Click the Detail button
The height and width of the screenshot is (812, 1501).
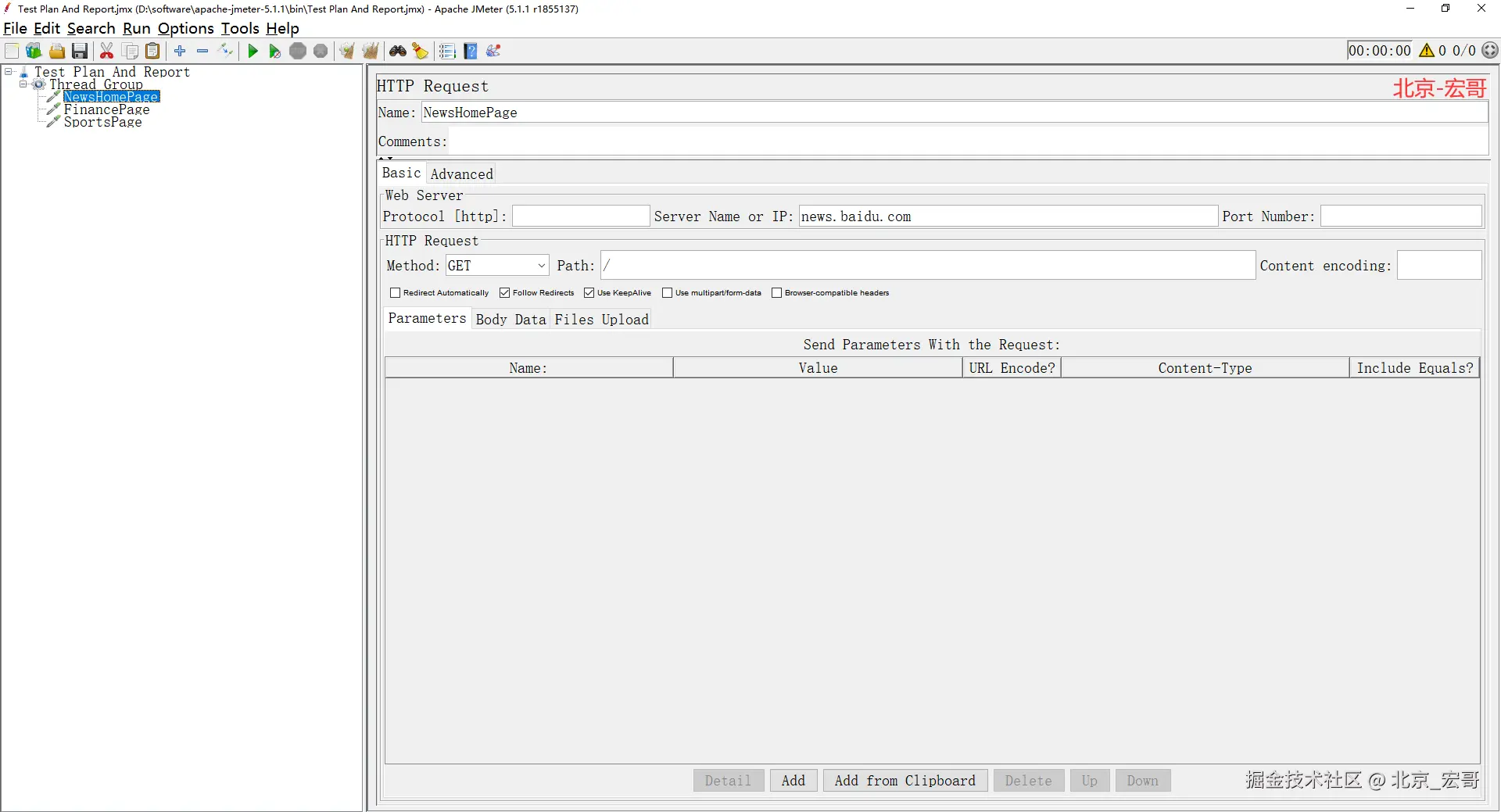[x=728, y=780]
